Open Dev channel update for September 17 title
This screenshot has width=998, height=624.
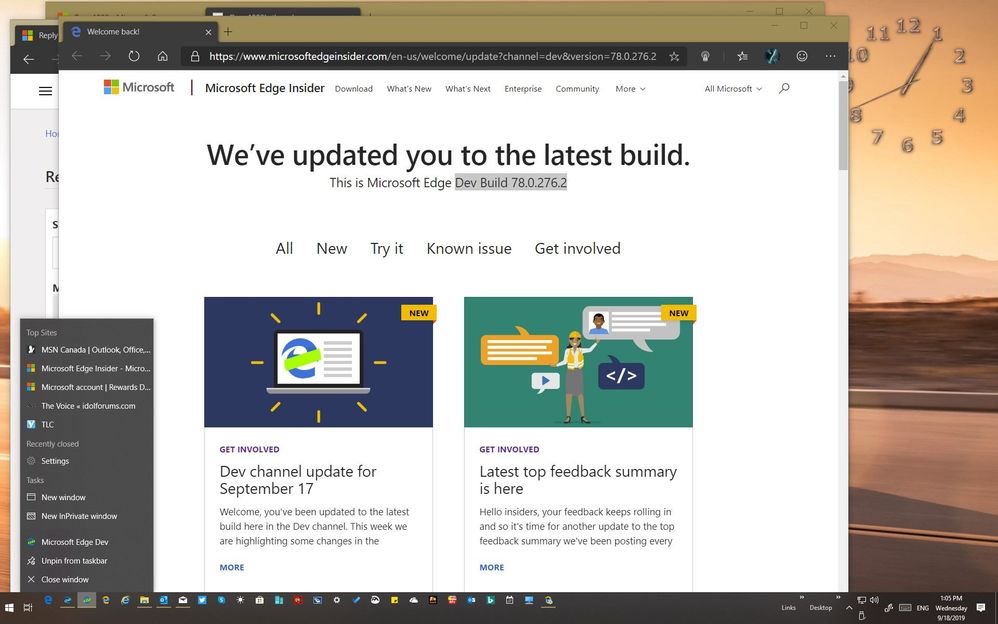[x=298, y=480]
